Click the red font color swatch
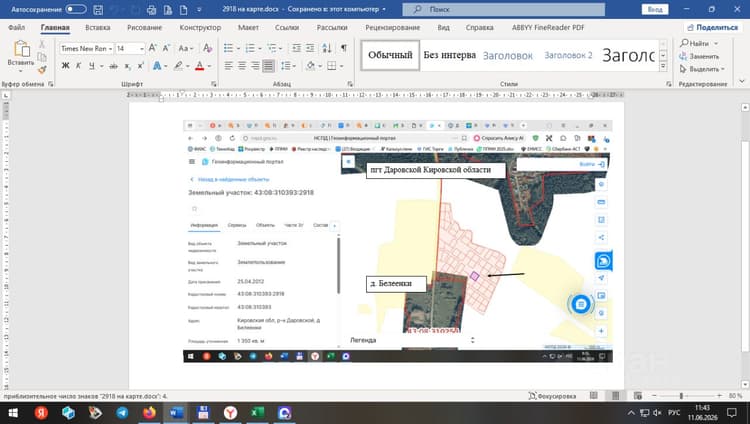The width and height of the screenshot is (750, 424). point(199,66)
